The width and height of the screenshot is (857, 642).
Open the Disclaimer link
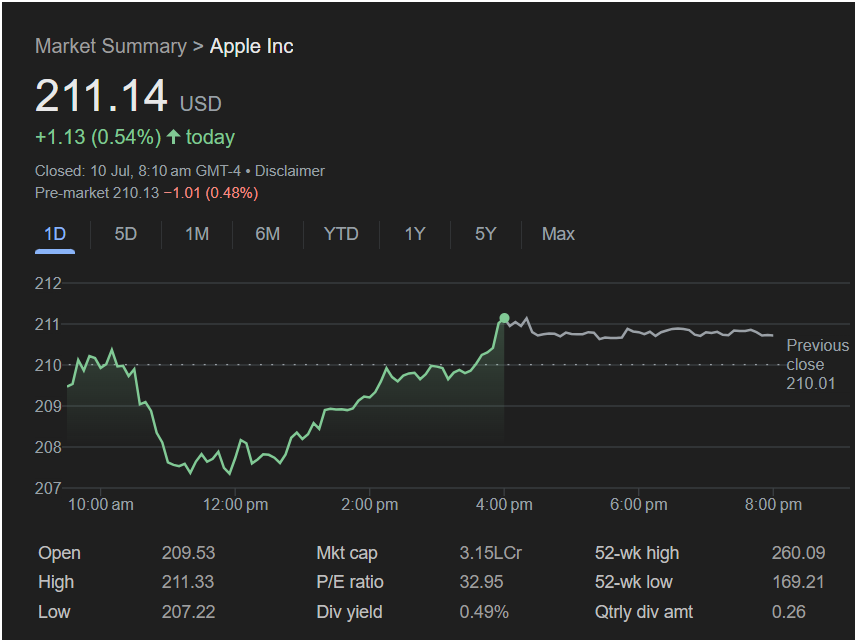290,171
